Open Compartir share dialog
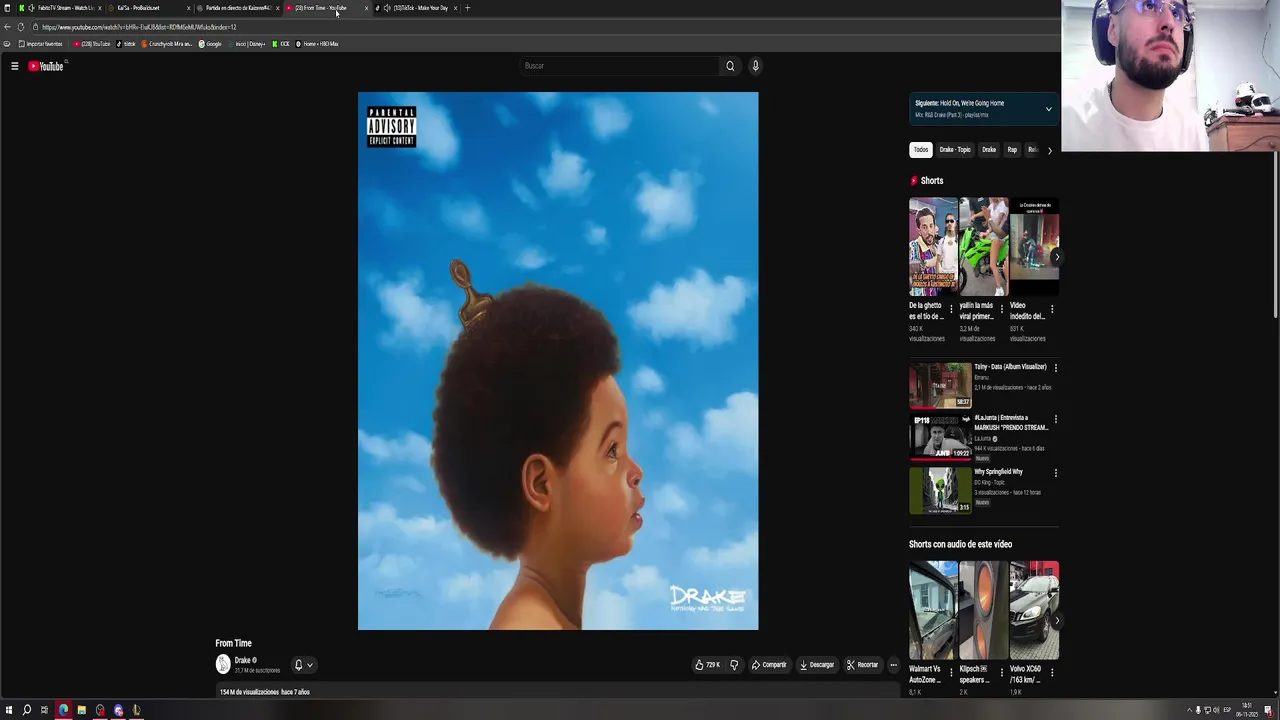The image size is (1280, 720). pyautogui.click(x=769, y=665)
